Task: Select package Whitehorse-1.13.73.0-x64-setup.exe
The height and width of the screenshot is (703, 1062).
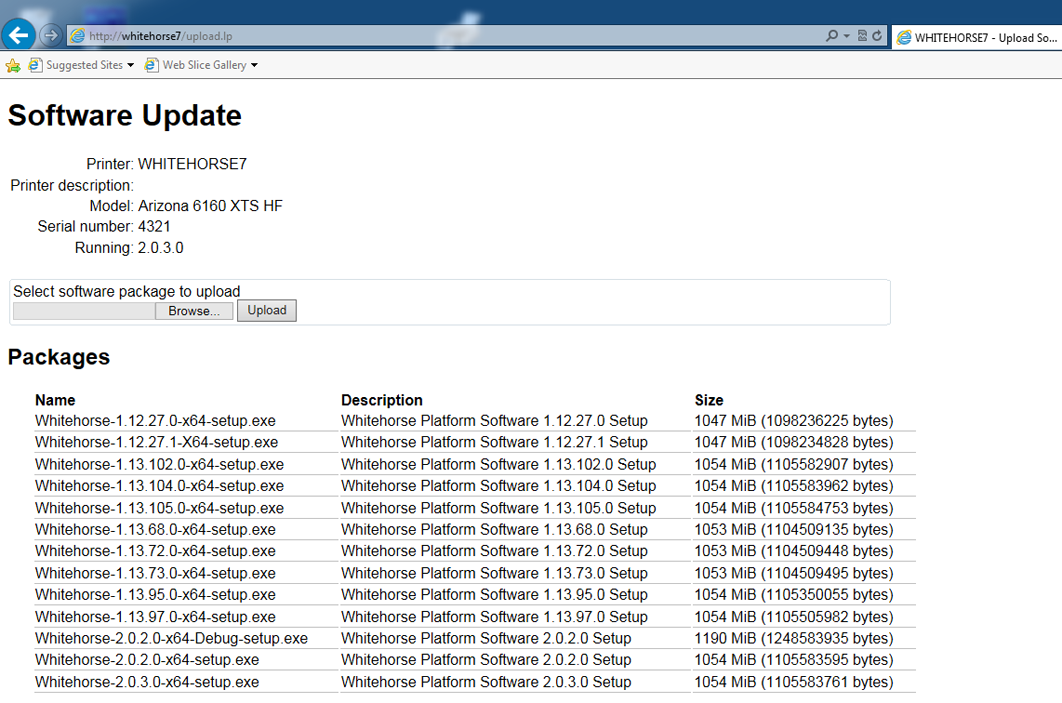Action: click(x=156, y=573)
